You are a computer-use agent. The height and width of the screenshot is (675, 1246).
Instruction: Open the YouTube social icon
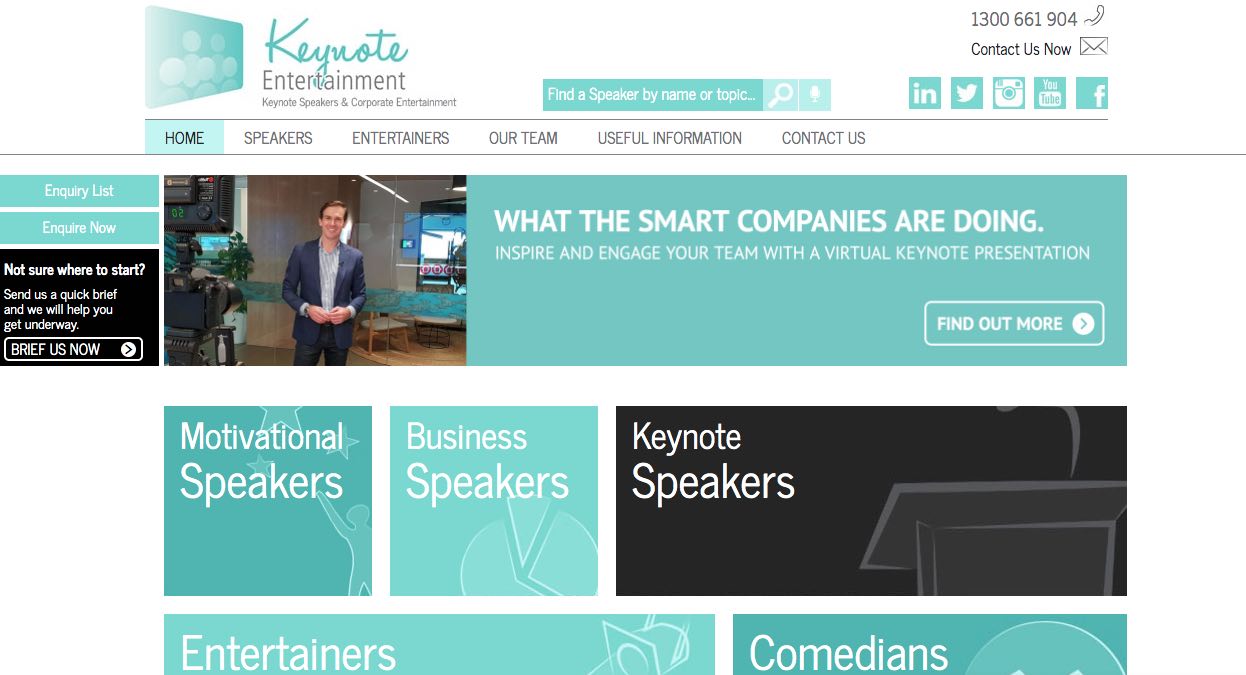pyautogui.click(x=1049, y=93)
